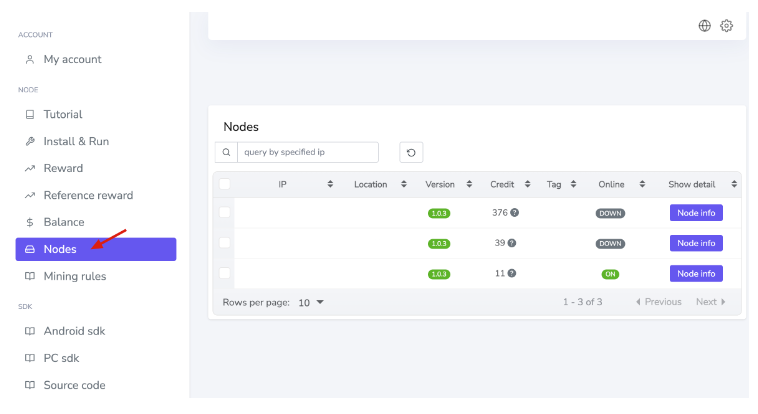The image size is (758, 414).
Task: Sort by the Location column arrows
Action: click(404, 184)
